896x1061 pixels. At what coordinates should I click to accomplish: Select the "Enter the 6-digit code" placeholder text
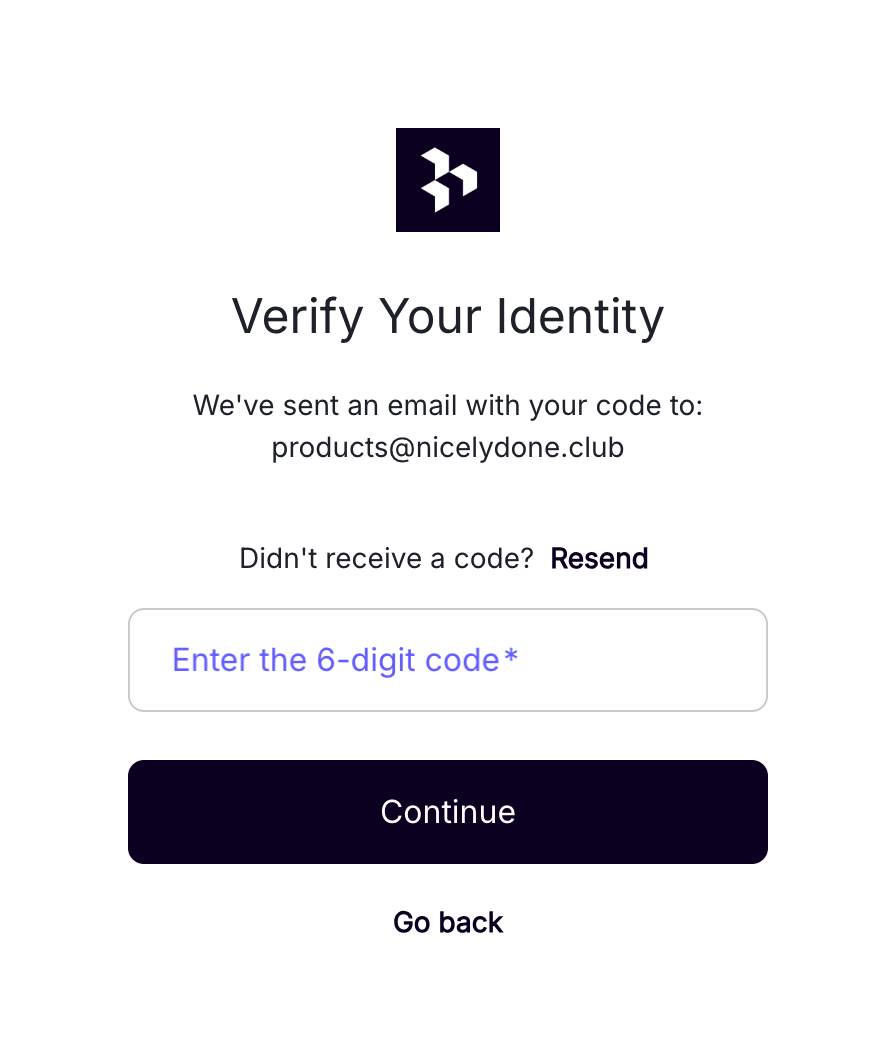(x=336, y=660)
